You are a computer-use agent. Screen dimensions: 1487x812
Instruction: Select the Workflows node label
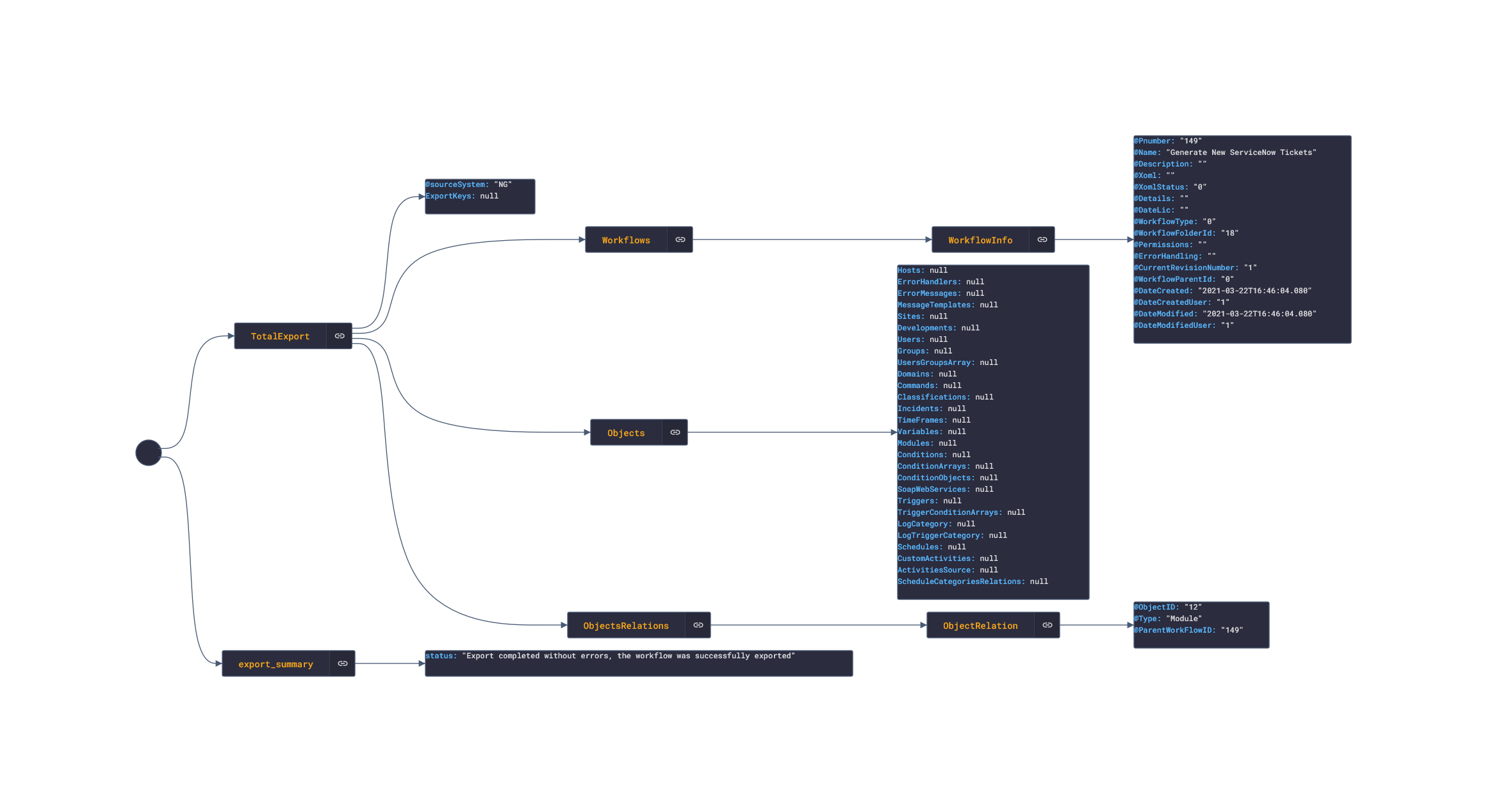(x=626, y=240)
